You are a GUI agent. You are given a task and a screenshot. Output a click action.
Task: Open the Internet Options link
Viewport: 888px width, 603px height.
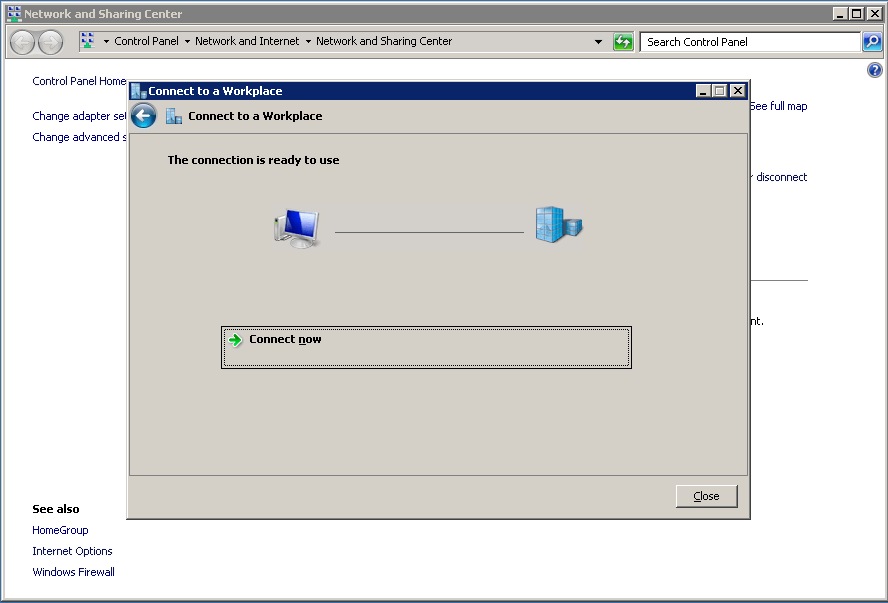72,551
